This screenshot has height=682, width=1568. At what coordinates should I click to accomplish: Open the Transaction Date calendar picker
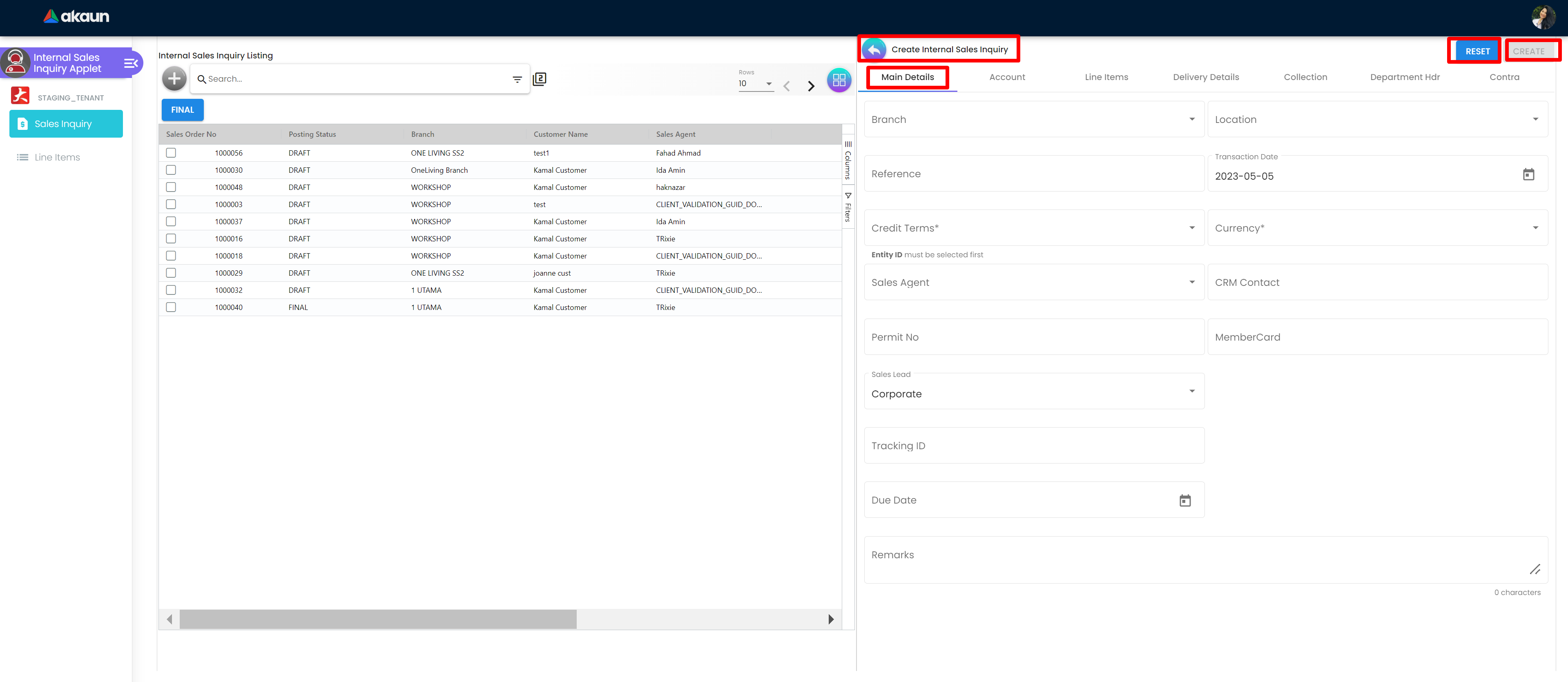point(1528,175)
